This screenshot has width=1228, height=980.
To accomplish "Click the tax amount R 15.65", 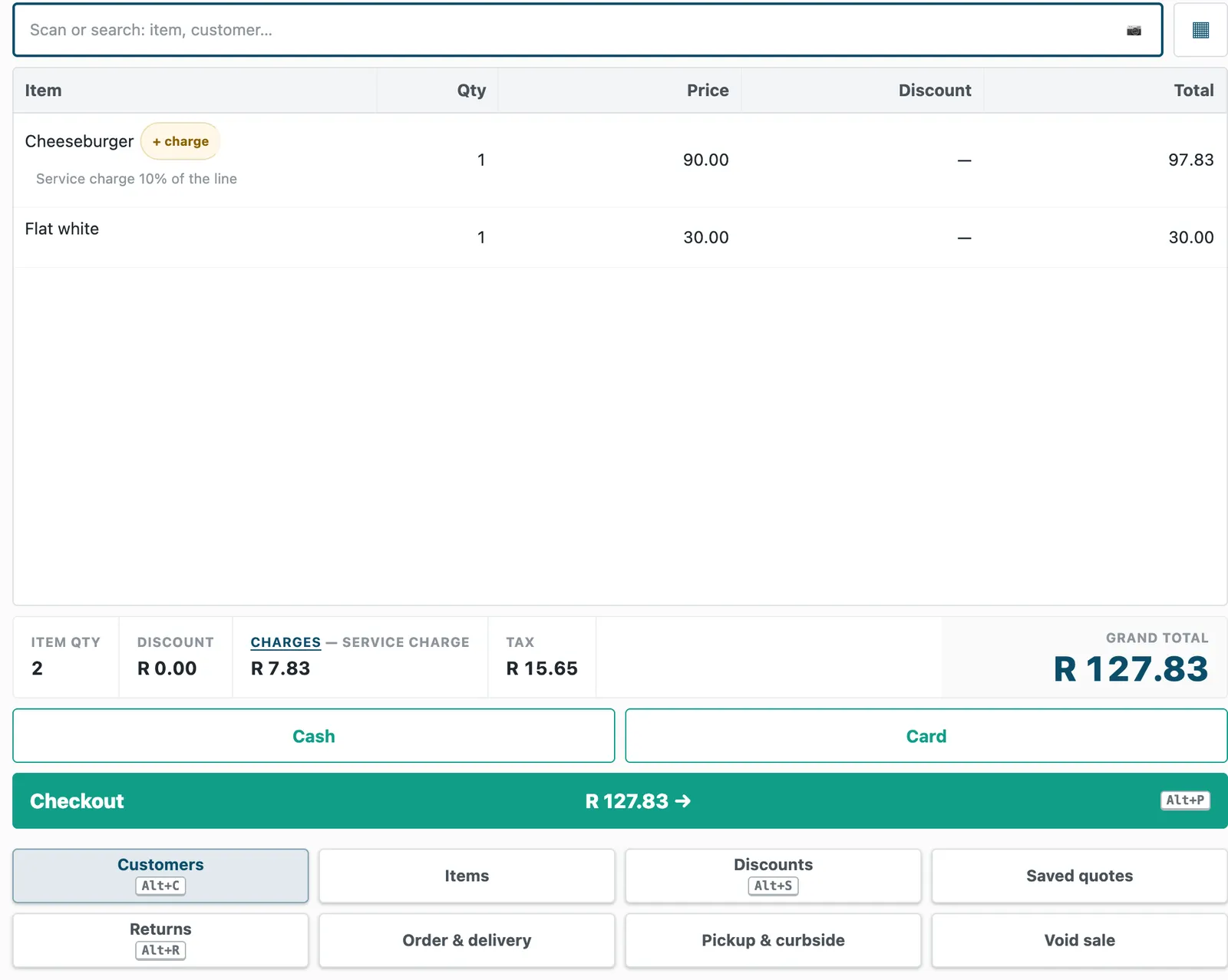I will [x=542, y=668].
